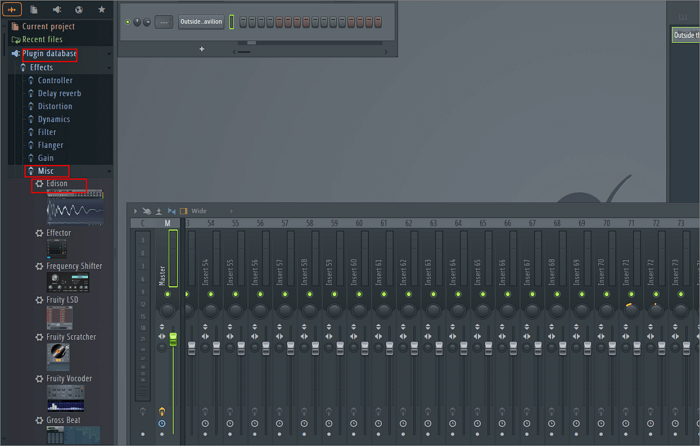Click the Fruity Vocoder gear icon

[x=39, y=379]
